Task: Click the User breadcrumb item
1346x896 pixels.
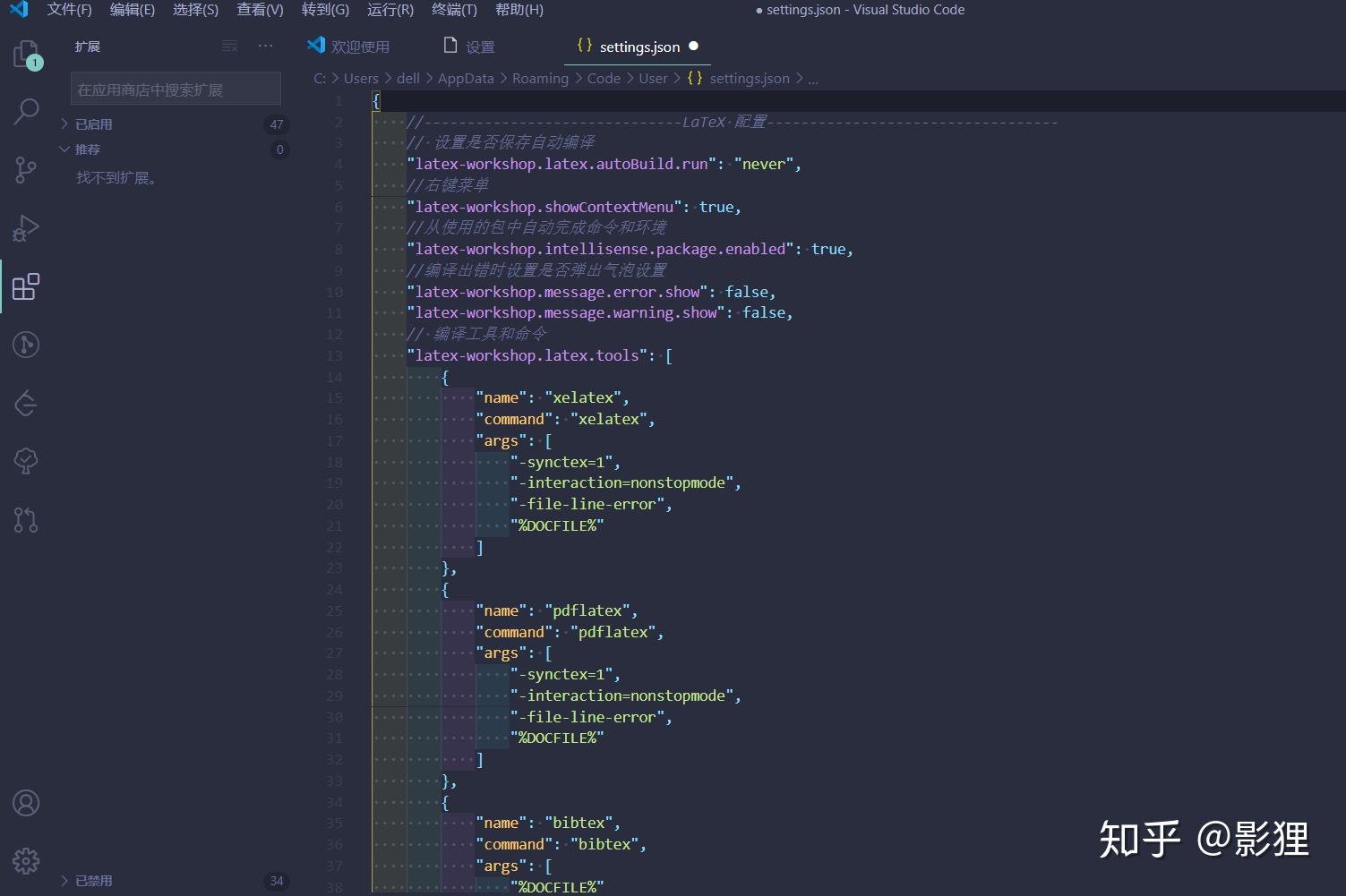Action: (653, 78)
